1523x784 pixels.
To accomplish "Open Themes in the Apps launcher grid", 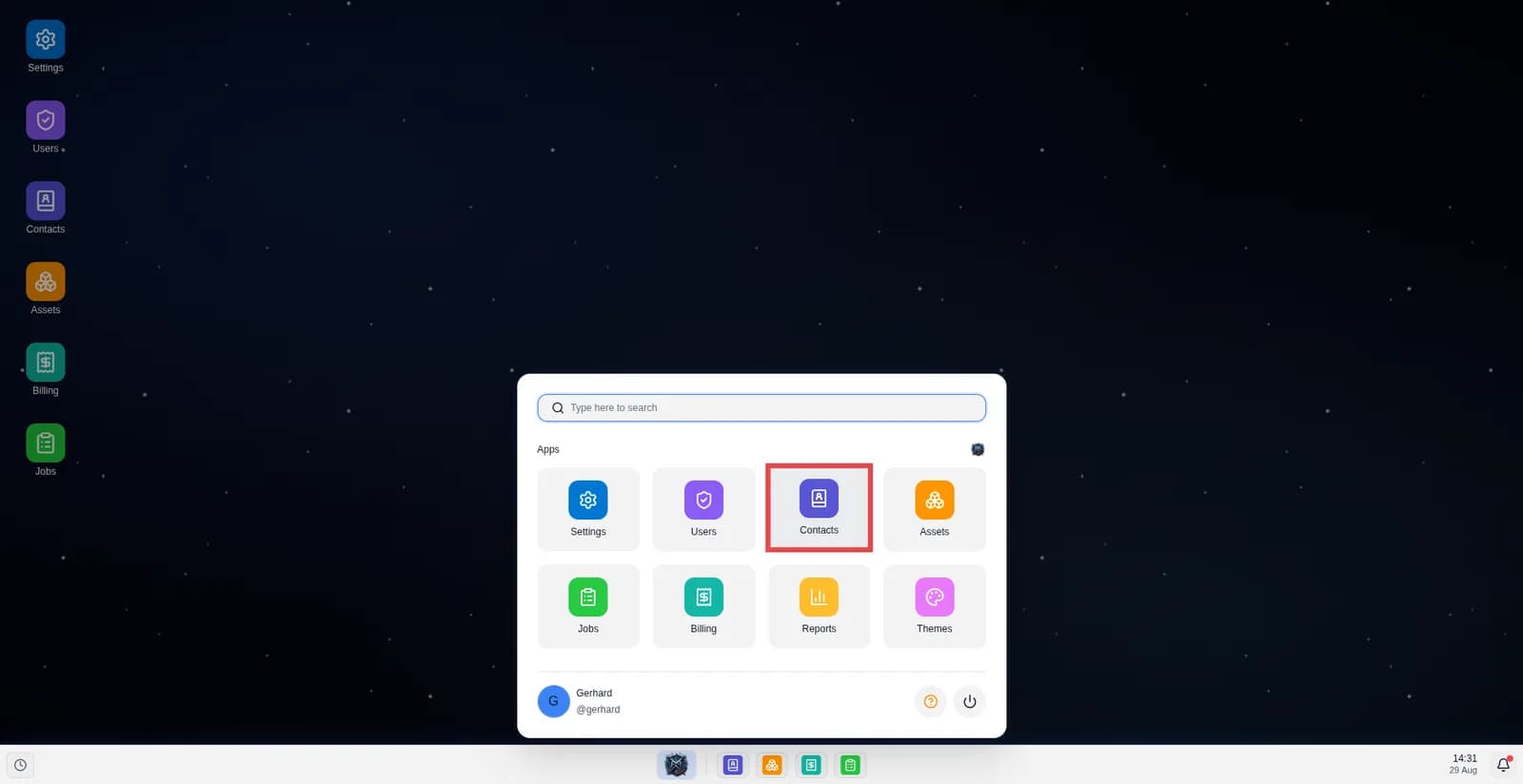I will click(x=935, y=606).
